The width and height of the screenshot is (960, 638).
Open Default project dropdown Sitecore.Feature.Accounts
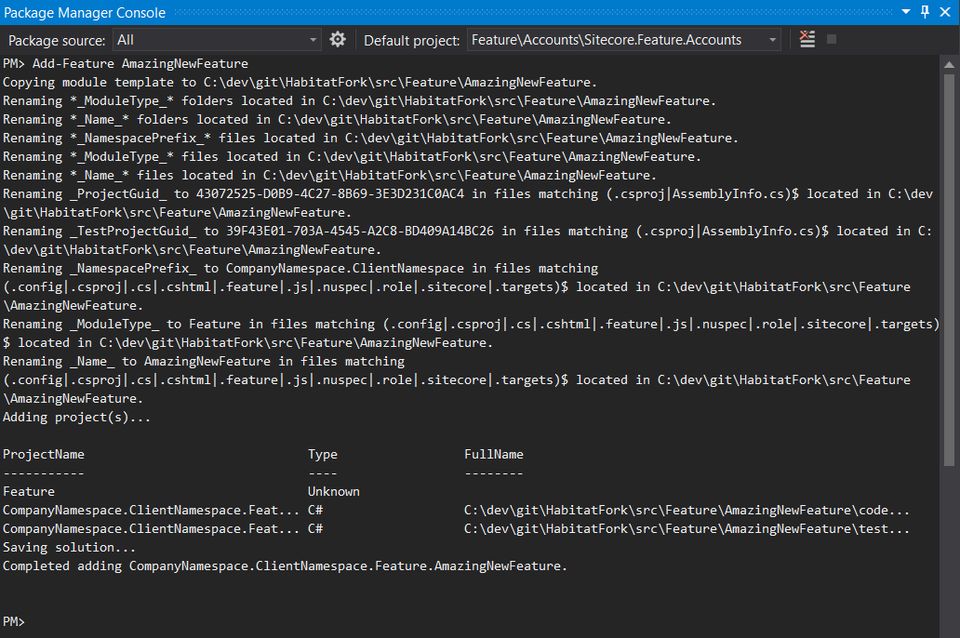coord(623,40)
